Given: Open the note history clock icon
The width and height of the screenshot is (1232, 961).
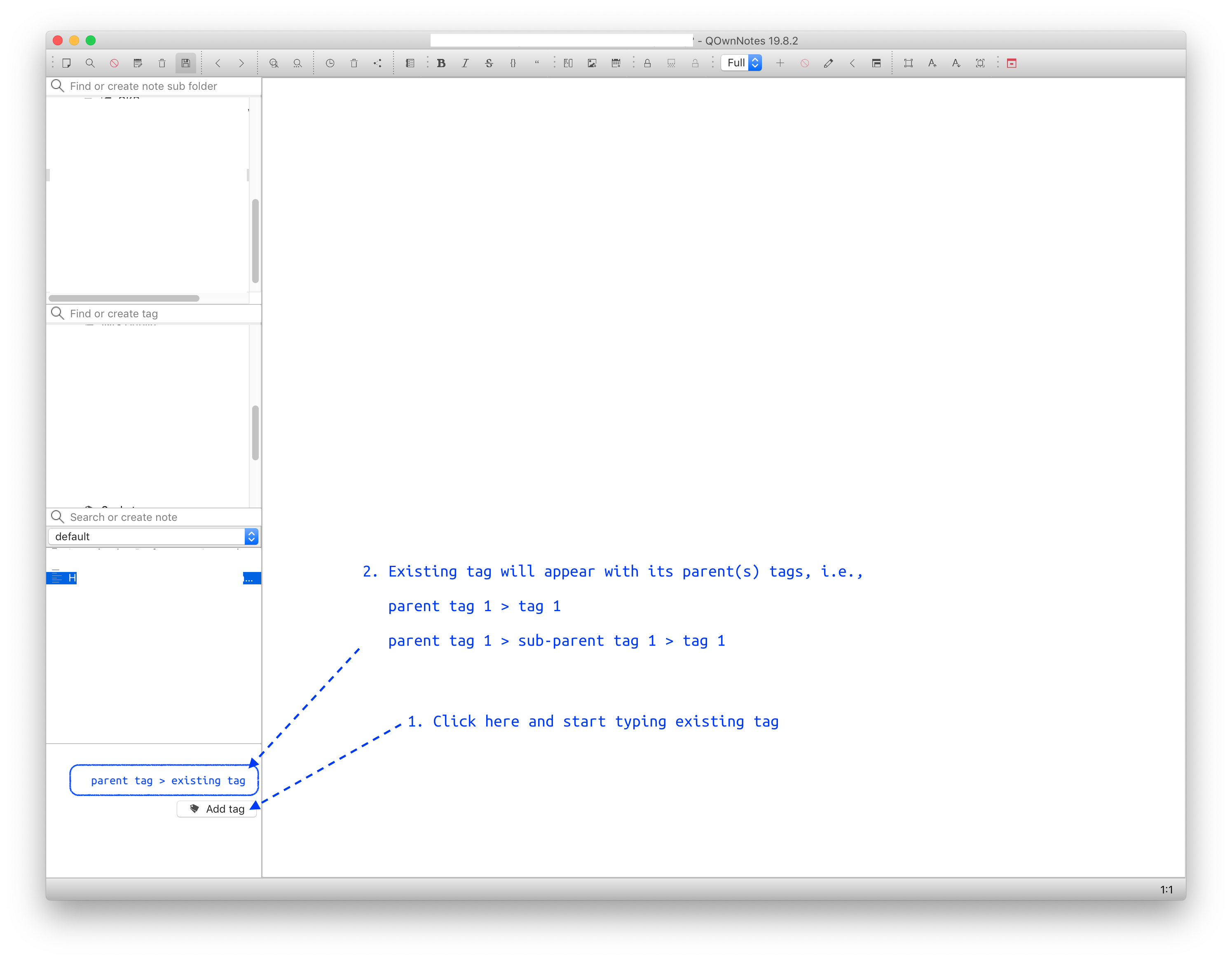Looking at the screenshot, I should point(330,63).
